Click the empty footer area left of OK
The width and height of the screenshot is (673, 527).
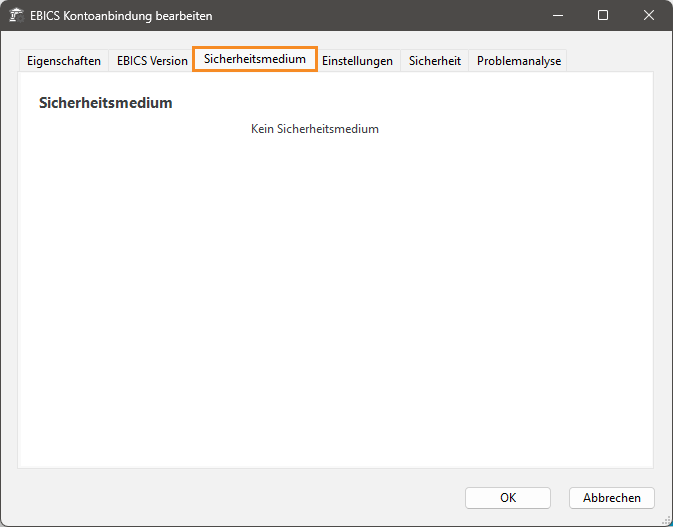[x=240, y=498]
